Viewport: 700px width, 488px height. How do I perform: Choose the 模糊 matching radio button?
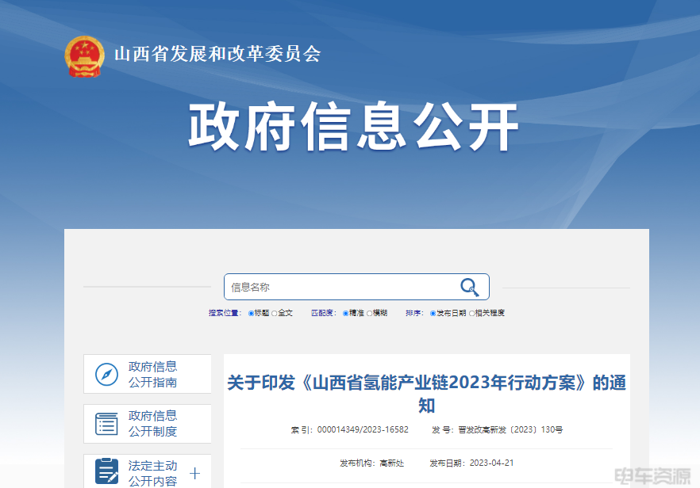(x=370, y=313)
